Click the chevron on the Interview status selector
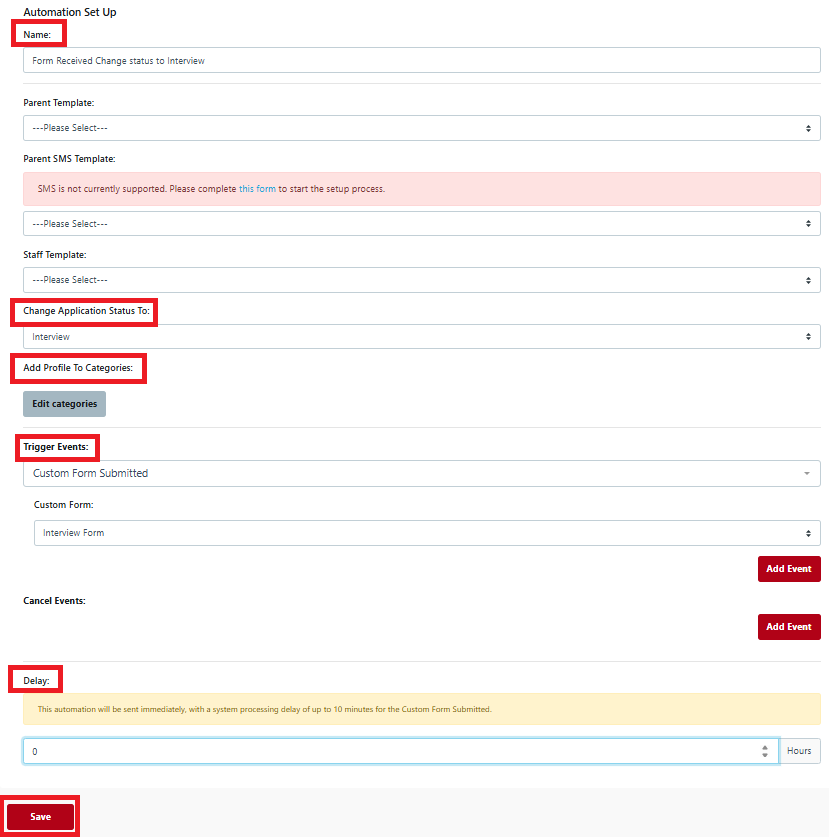The height and width of the screenshot is (837, 829). click(808, 336)
